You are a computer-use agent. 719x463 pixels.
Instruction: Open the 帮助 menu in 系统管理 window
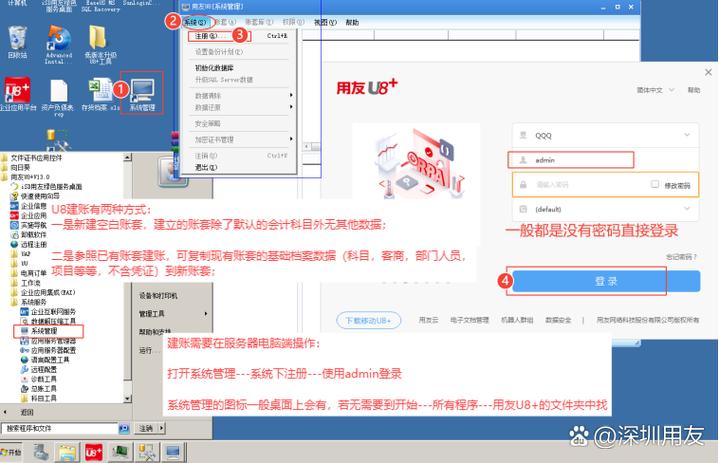(x=352, y=22)
